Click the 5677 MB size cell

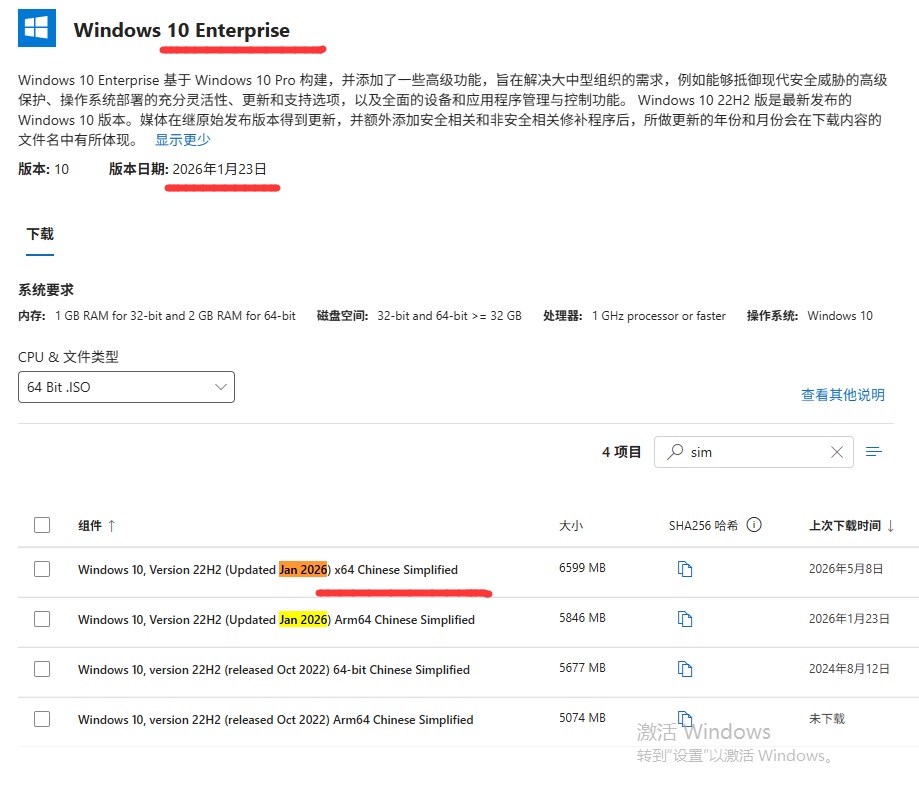[582, 667]
